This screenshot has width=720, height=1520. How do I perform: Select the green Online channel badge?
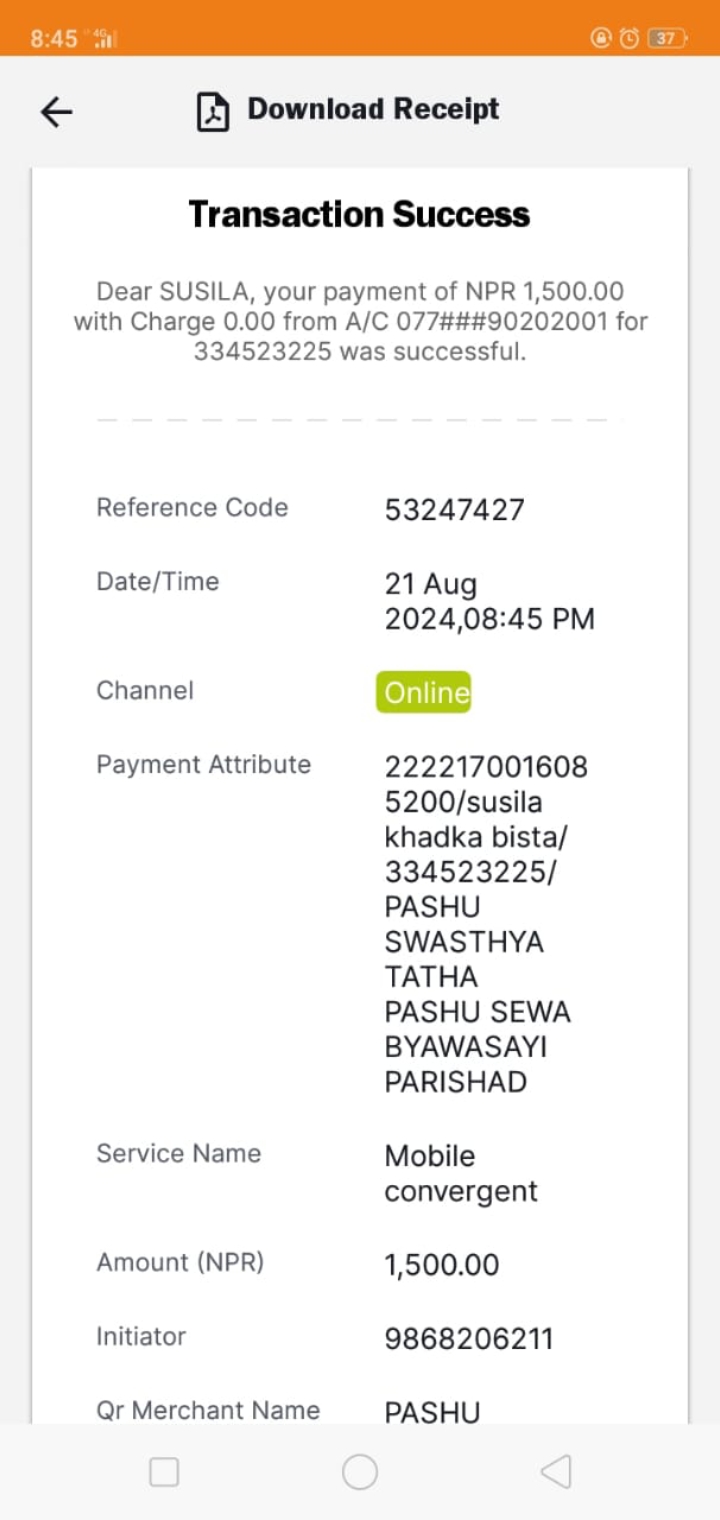click(424, 693)
